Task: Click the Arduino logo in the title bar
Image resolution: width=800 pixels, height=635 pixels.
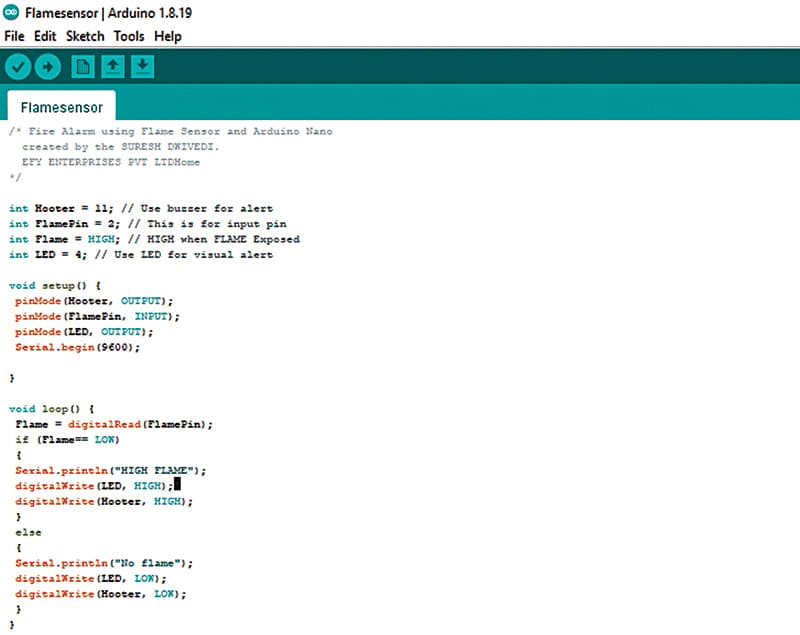Action: click(12, 12)
